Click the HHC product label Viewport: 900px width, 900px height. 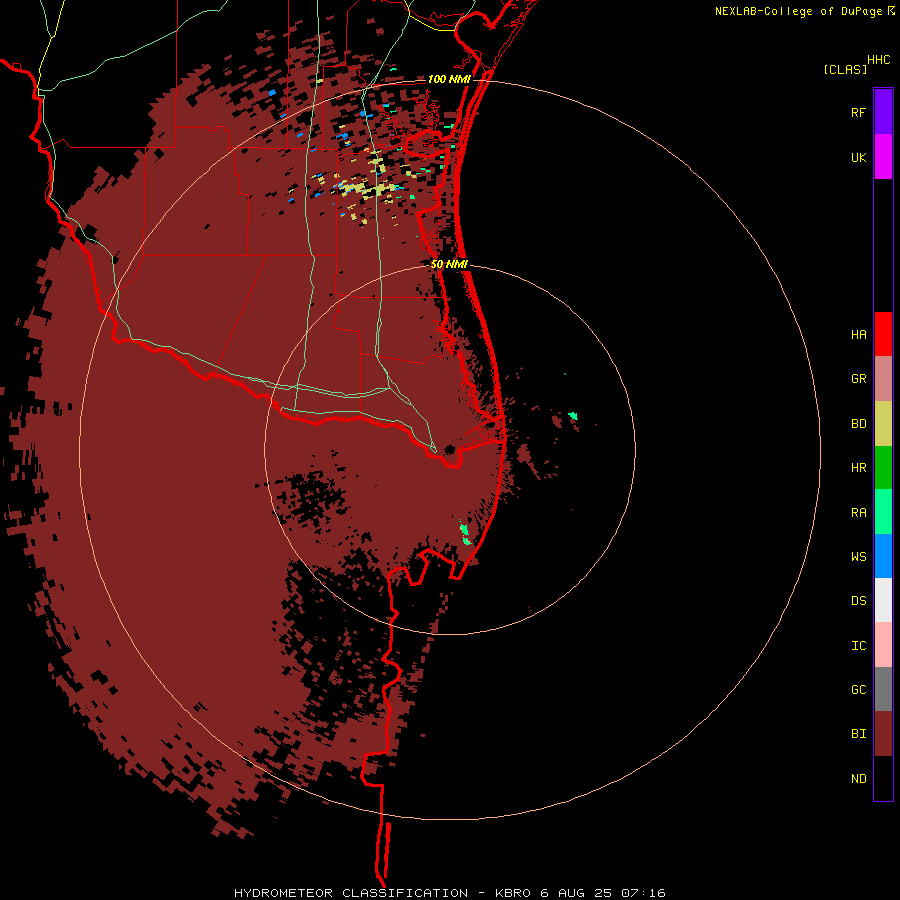879,60
